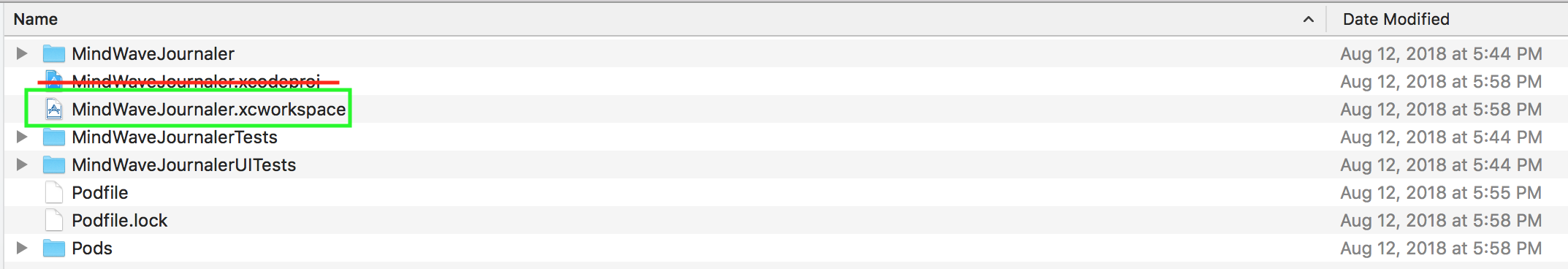Select the MindWaveJournalerUITests folder icon
Screen dimensions: 1568x269
click(54, 165)
